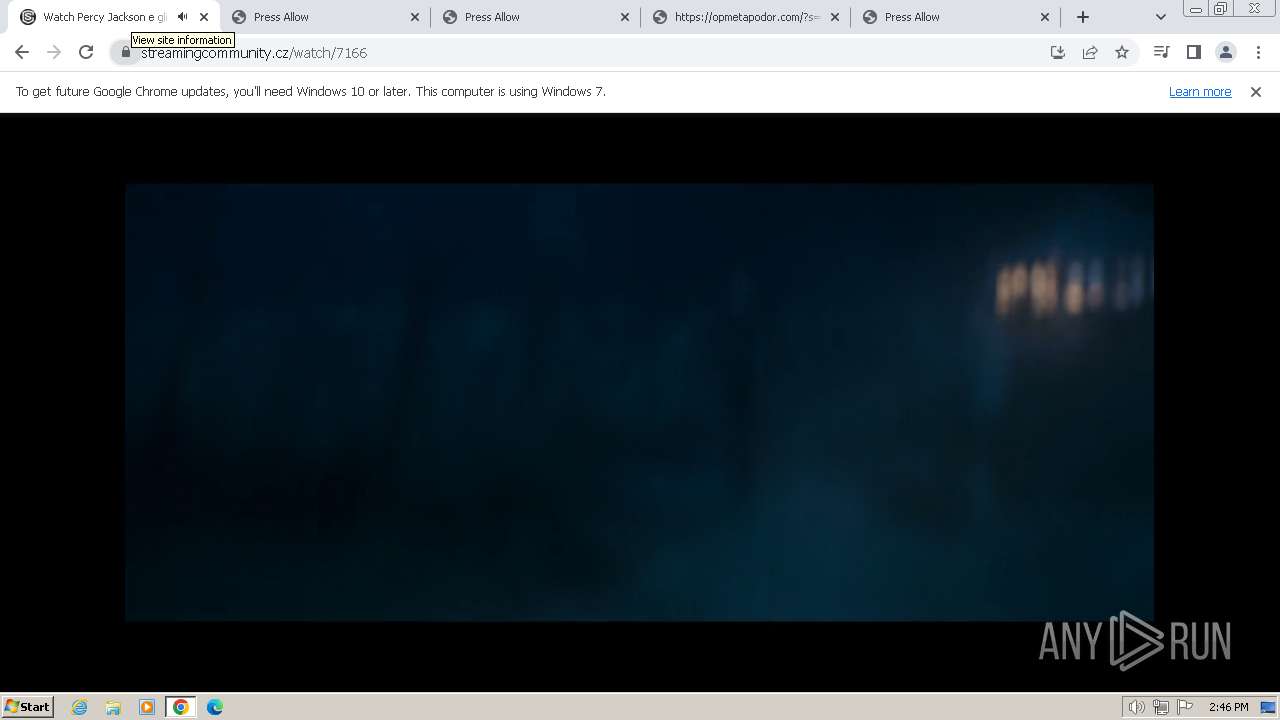
Task: Click the show desktop tray icon
Action: click(x=1269, y=707)
